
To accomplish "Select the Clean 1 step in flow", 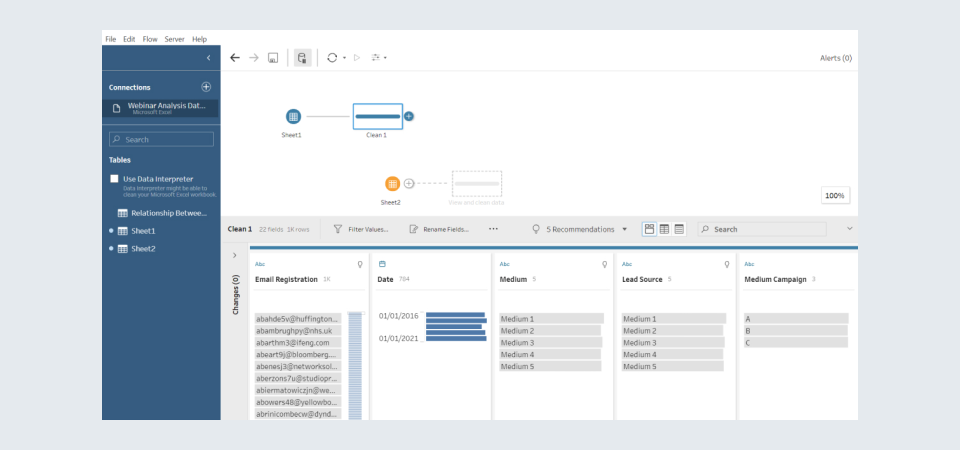I will pos(378,116).
